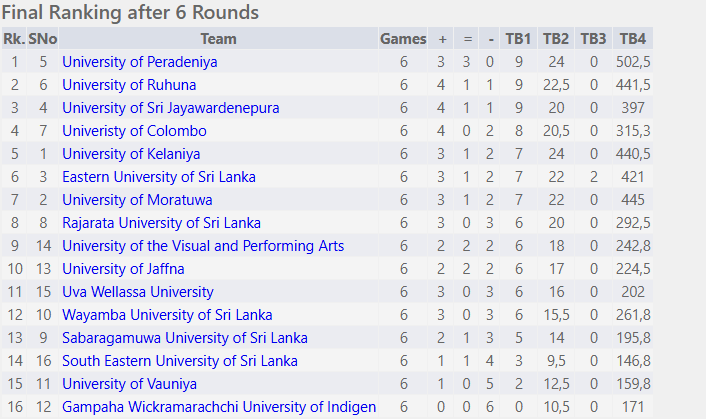This screenshot has height=419, width=706.
Task: Open Uva Wellassa University link
Action: coord(138,292)
